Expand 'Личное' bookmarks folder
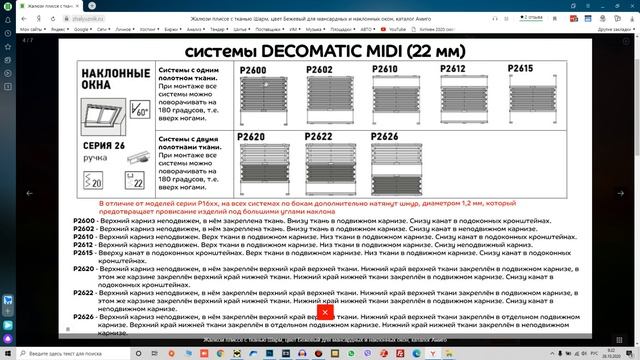This screenshot has width=640, height=360. click(x=124, y=29)
